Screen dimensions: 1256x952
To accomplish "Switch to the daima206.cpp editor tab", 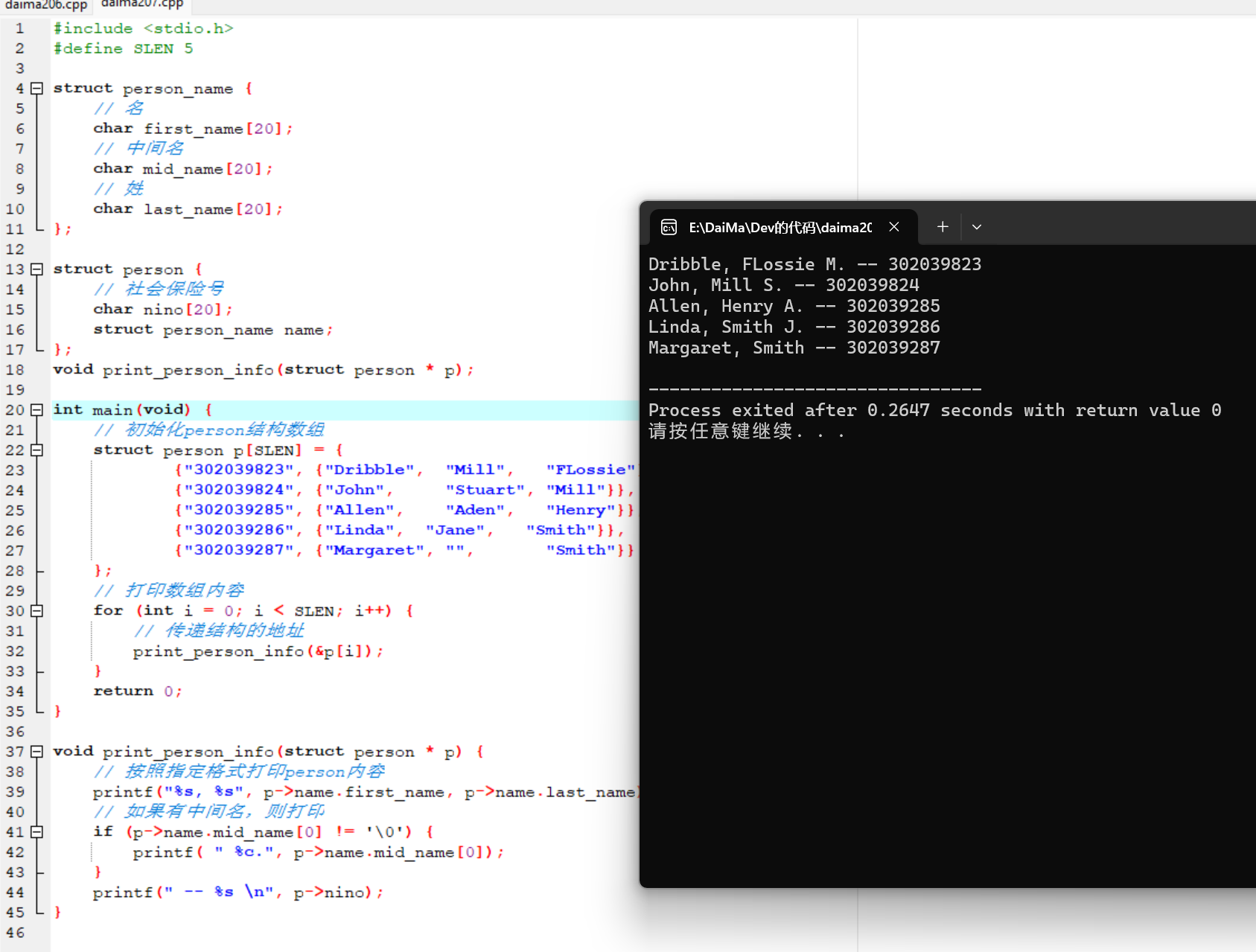I will click(46, 5).
